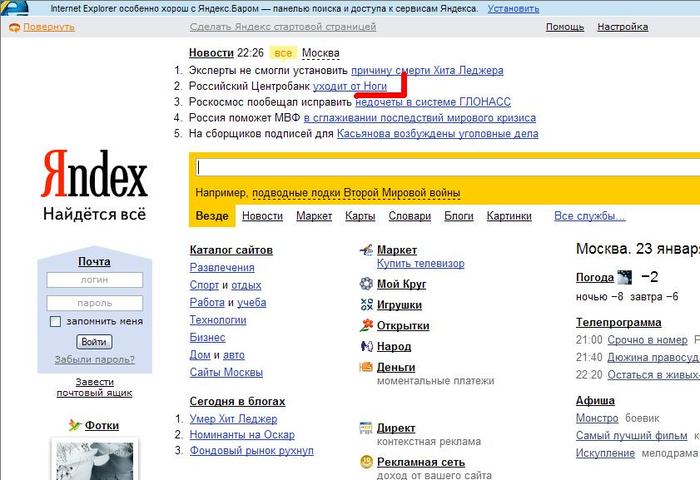Screen dimensions: 700x480
Task: Click the Фотки bird icon
Action: tap(75, 425)
